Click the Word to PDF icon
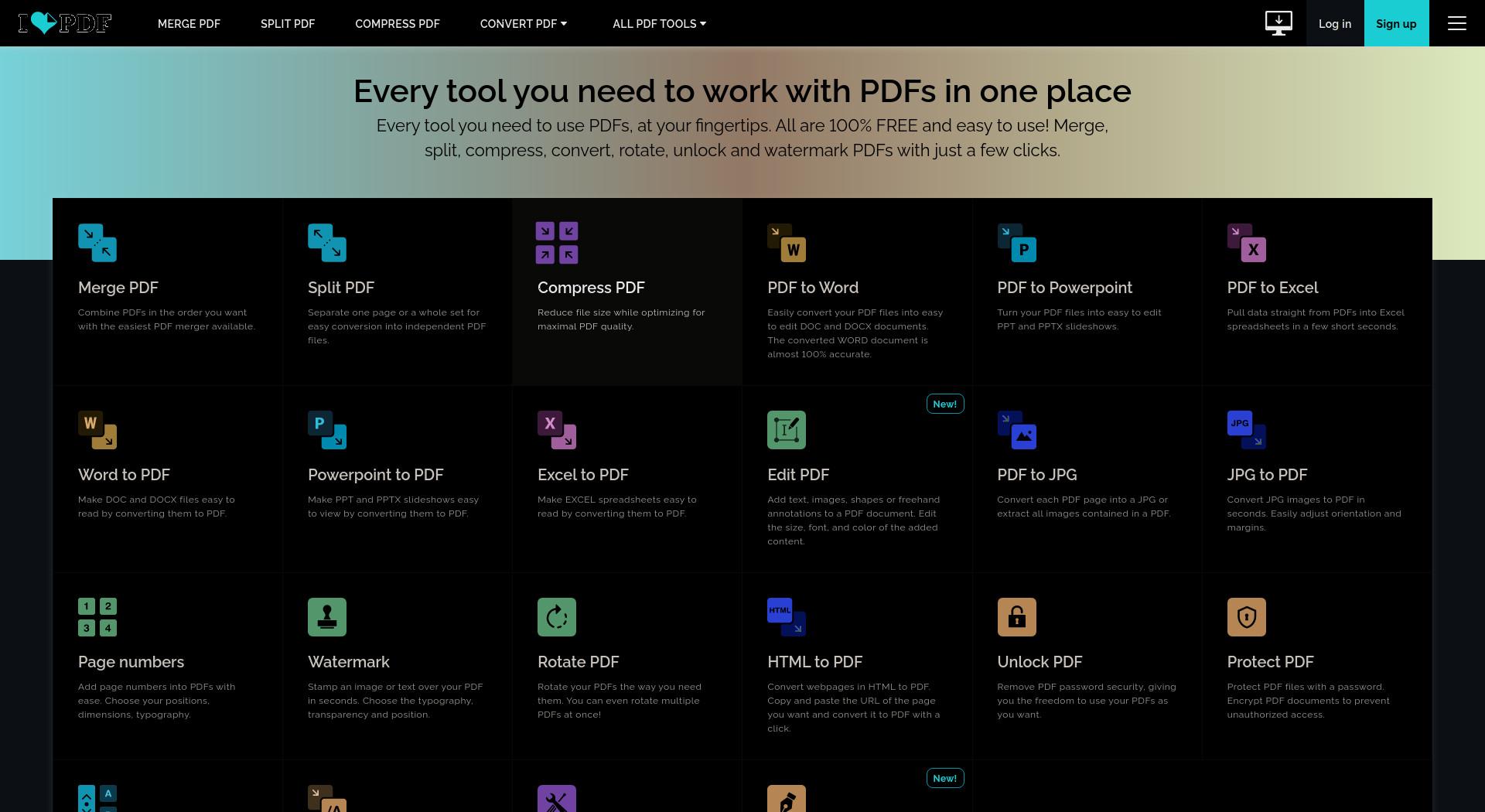This screenshot has width=1485, height=812. [97, 430]
